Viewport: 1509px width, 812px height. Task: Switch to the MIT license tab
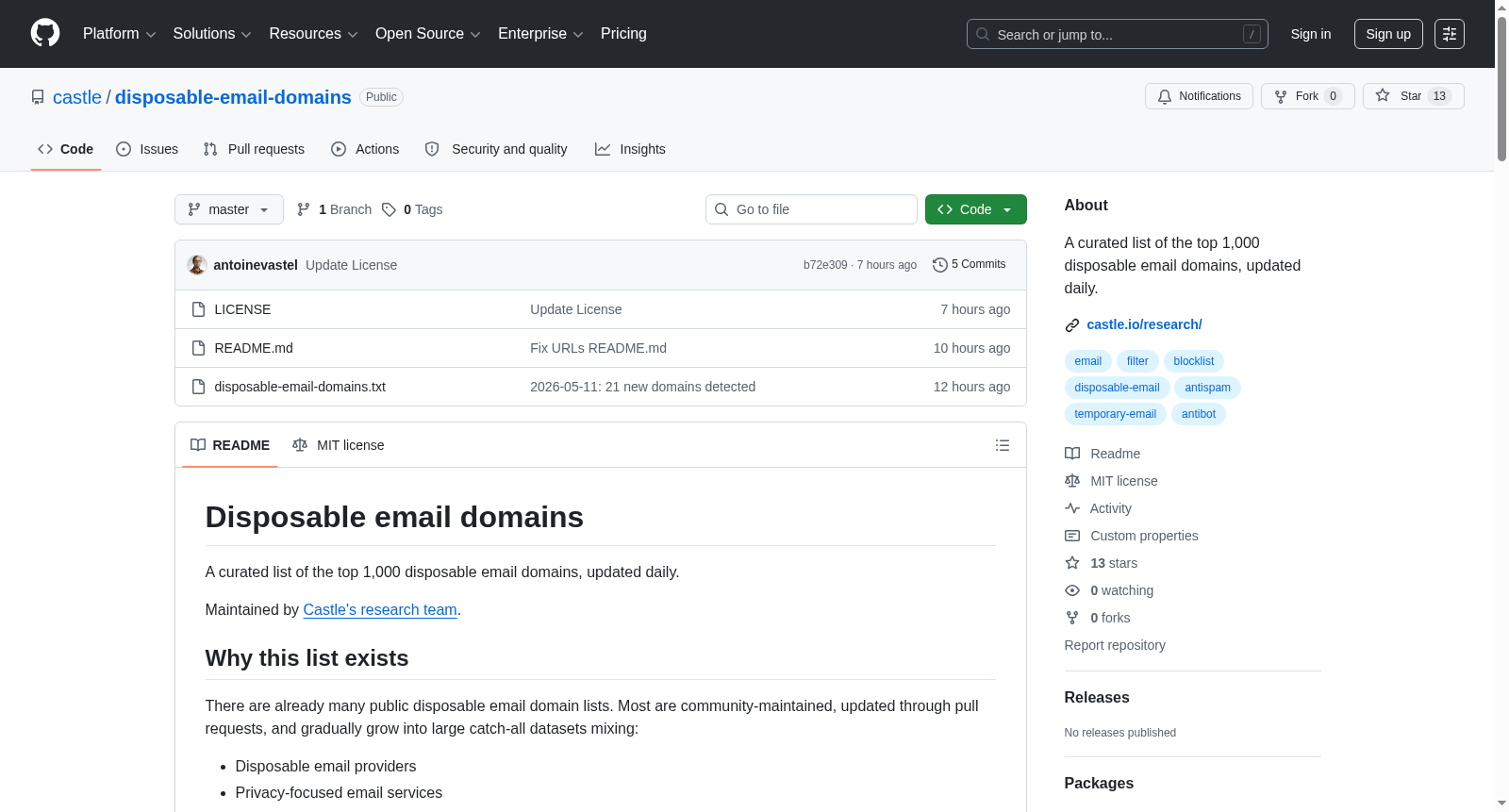(x=339, y=445)
